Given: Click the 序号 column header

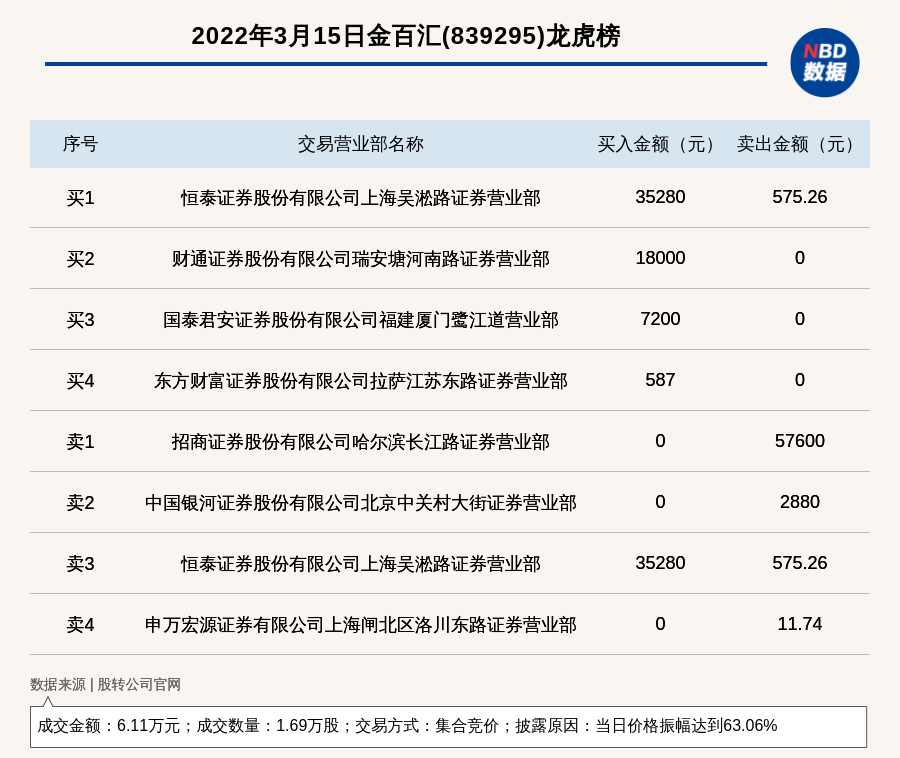Looking at the screenshot, I should 80,144.
